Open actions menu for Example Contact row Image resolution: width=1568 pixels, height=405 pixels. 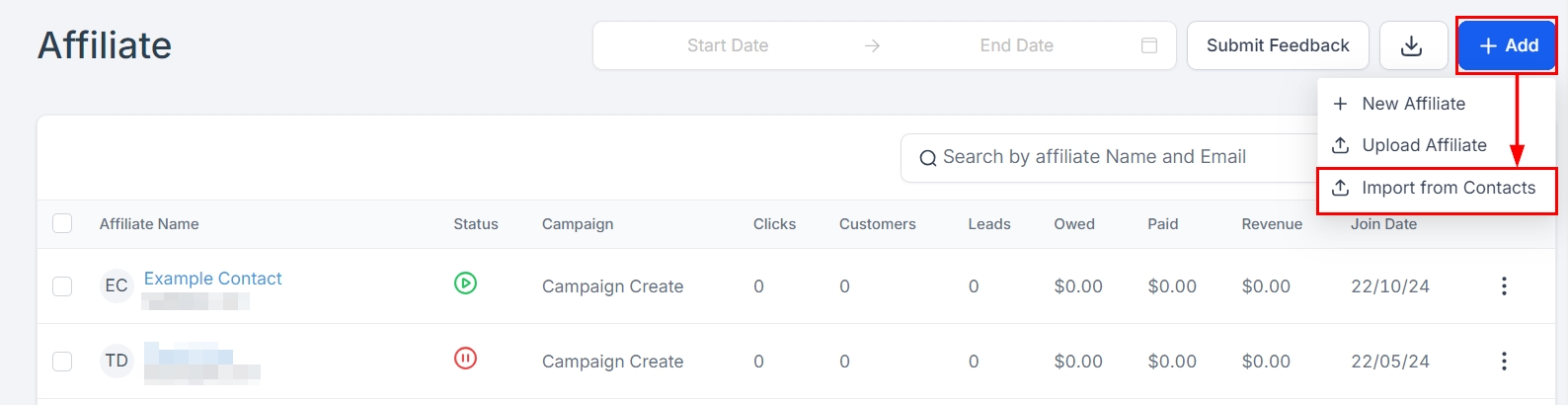tap(1503, 286)
